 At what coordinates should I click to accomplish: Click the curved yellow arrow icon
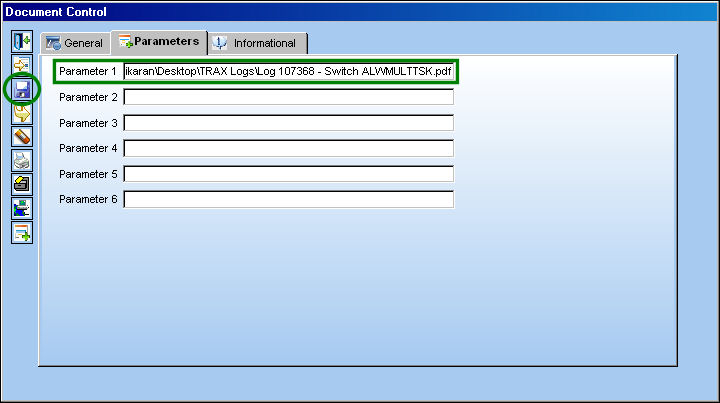pyautogui.click(x=22, y=113)
